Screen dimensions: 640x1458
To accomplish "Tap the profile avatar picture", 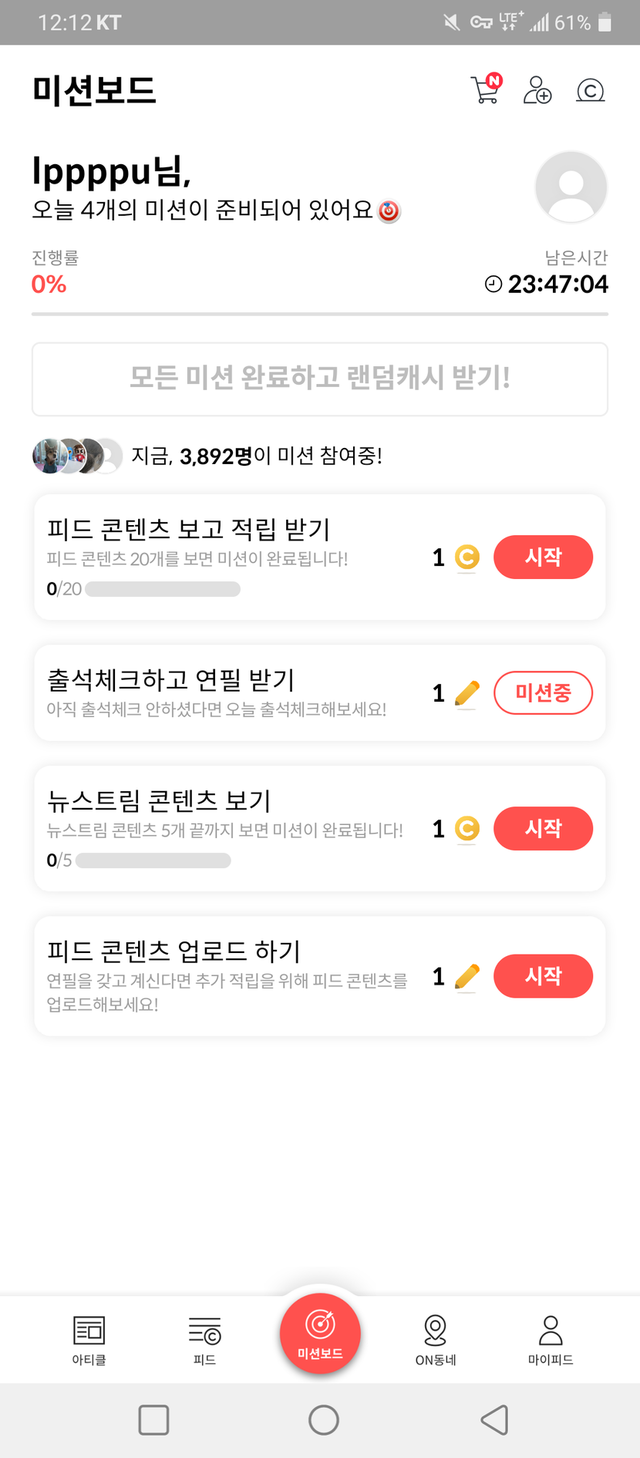I will (x=571, y=187).
